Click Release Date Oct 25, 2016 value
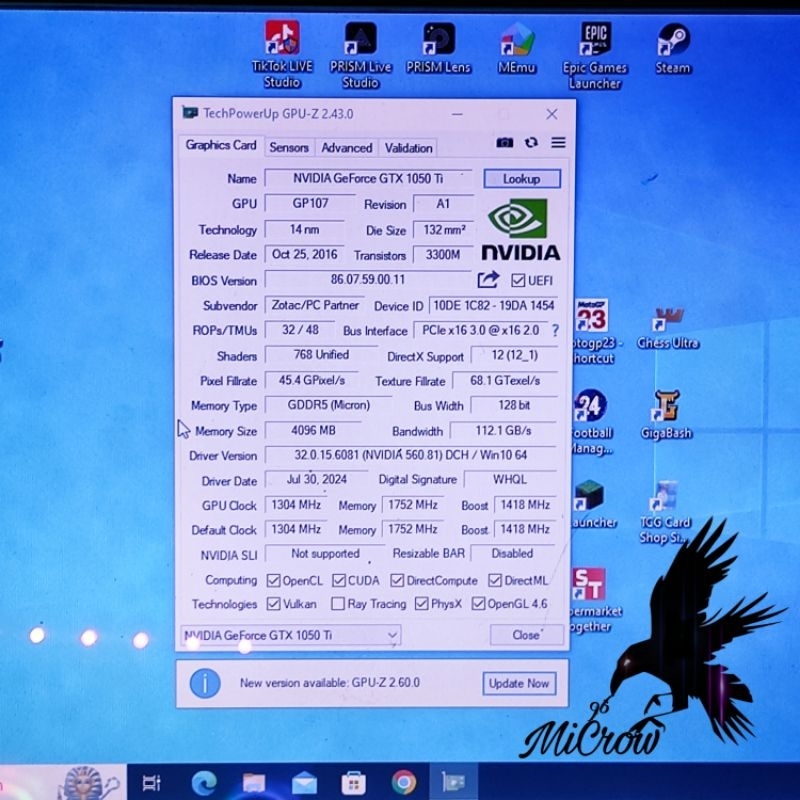The height and width of the screenshot is (800, 800). 305,254
